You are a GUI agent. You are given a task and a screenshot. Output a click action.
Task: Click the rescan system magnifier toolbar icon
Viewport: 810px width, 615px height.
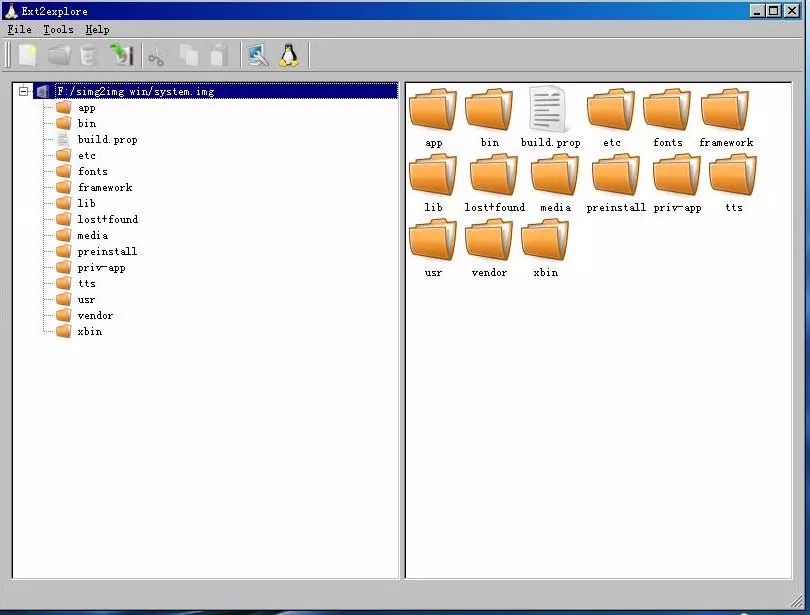[x=258, y=55]
